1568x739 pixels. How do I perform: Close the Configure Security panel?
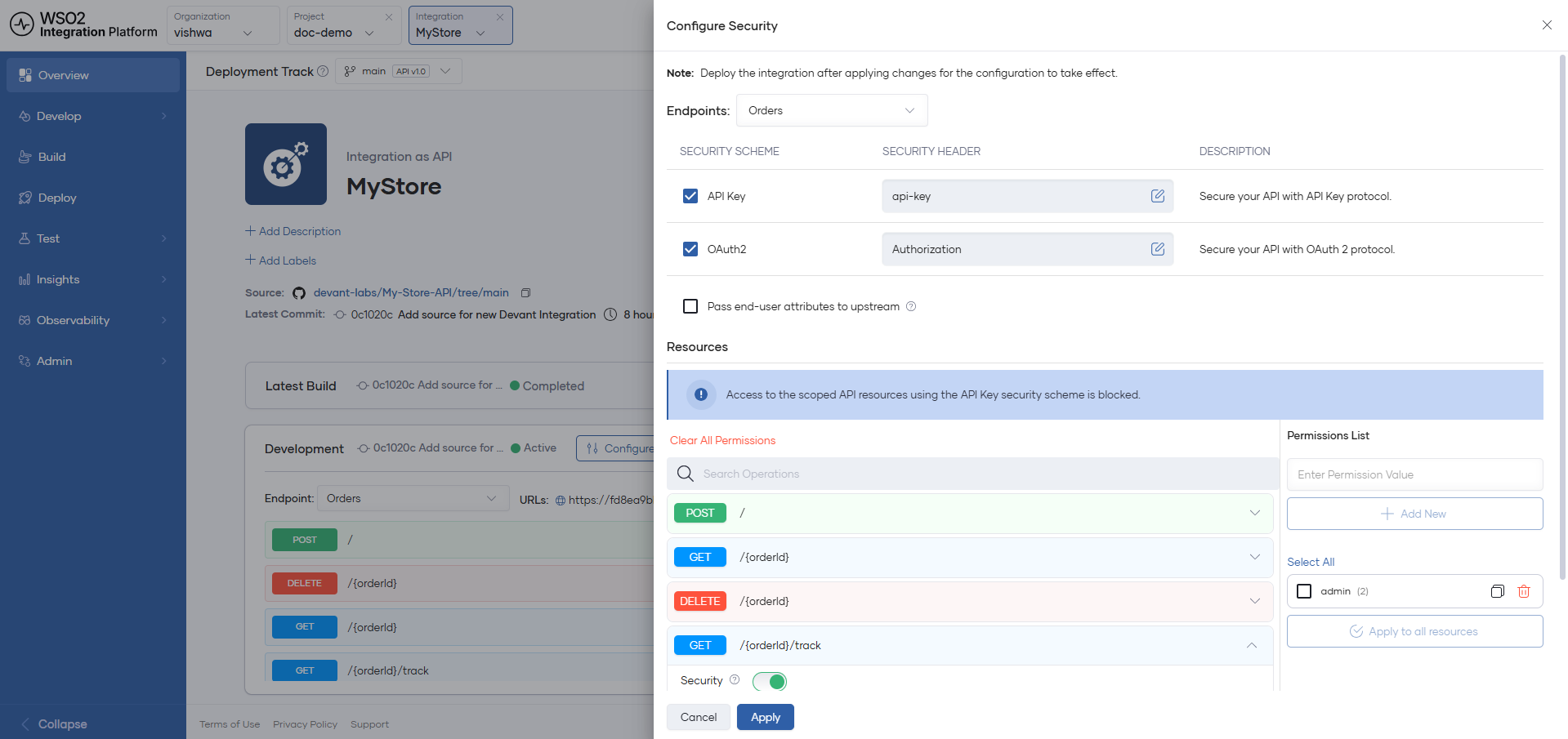(1547, 25)
